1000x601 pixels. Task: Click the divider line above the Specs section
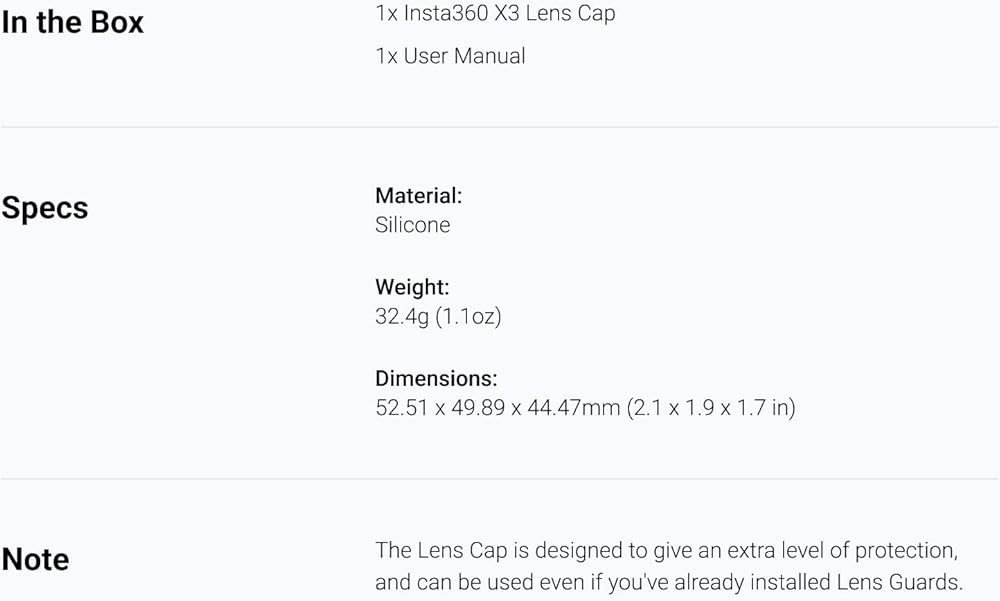500,127
